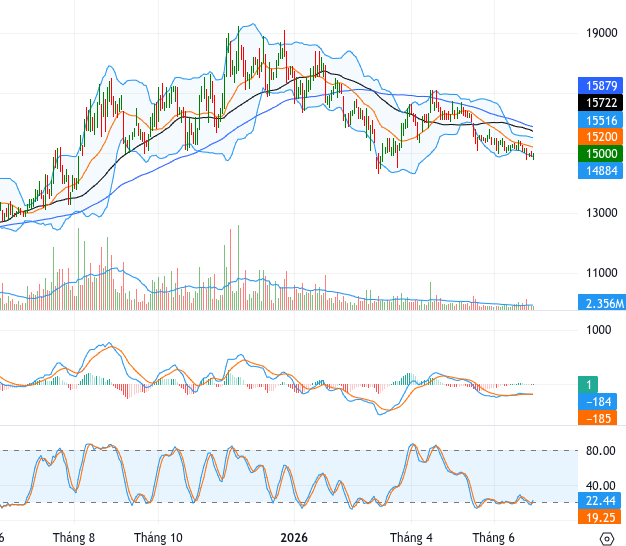Select the blue 15879 price label
The height and width of the screenshot is (546, 626).
point(600,85)
